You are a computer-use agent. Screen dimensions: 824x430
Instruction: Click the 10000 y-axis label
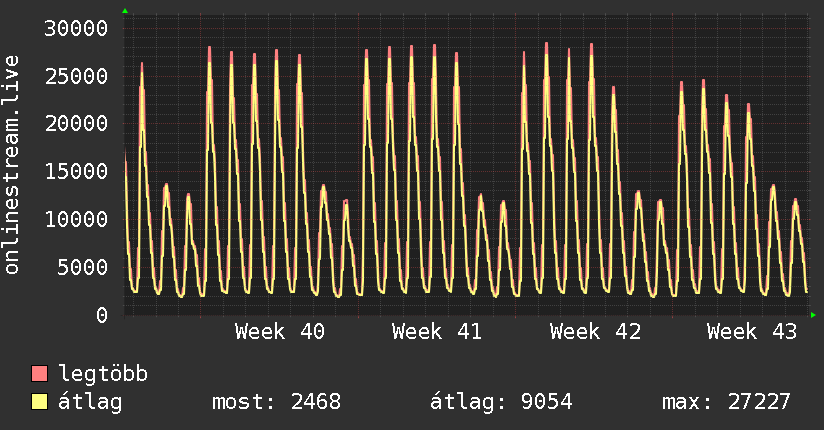point(76,220)
